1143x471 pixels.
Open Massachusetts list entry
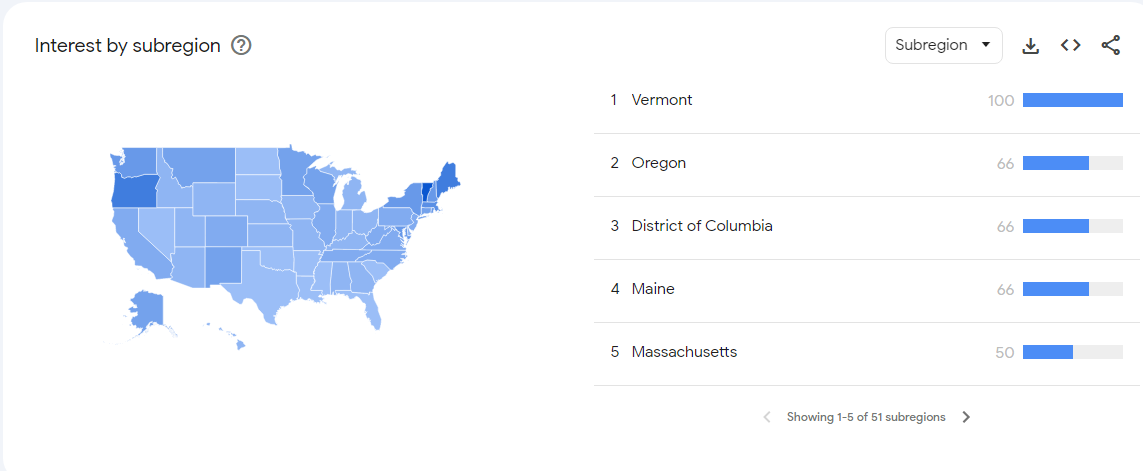(684, 352)
